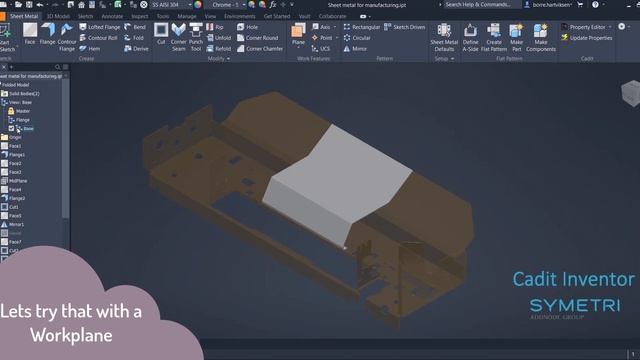The image size is (640, 360).
Task: Create a Rectangular pattern
Action: [362, 27]
